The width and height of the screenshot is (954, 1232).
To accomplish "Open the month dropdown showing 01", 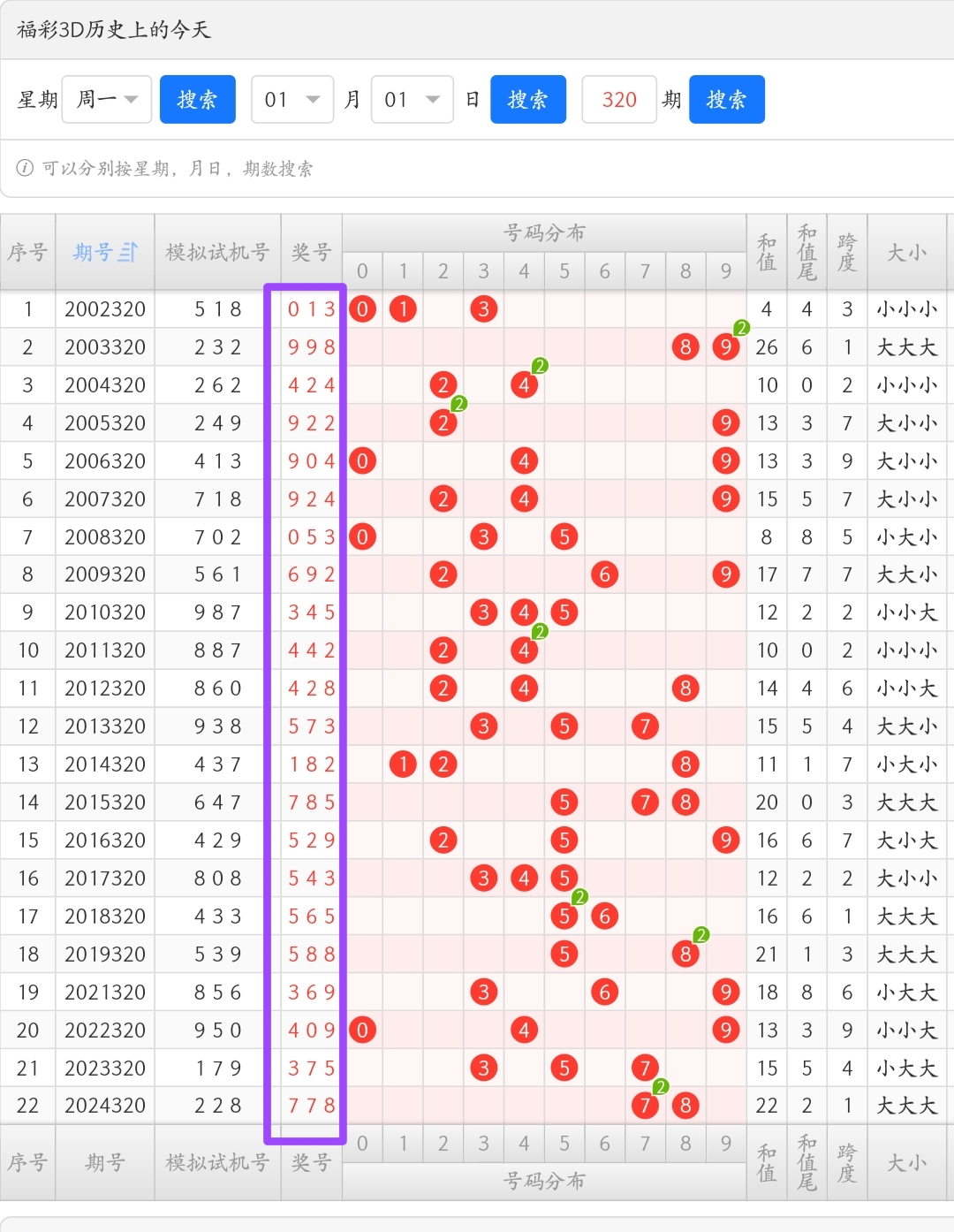I will (x=292, y=100).
